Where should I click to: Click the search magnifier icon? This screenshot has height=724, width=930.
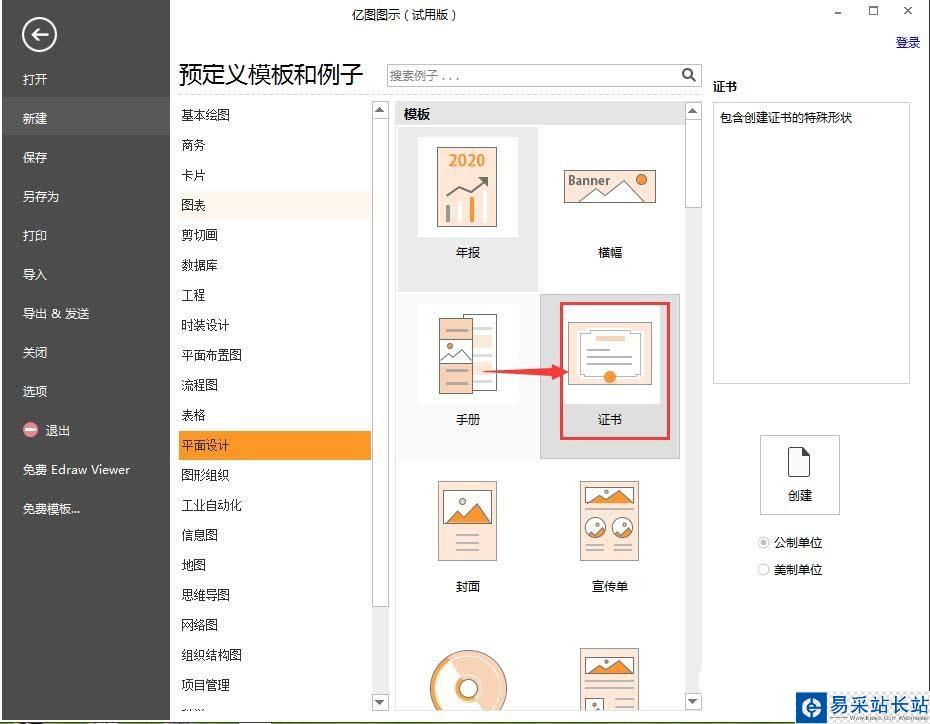pyautogui.click(x=688, y=75)
